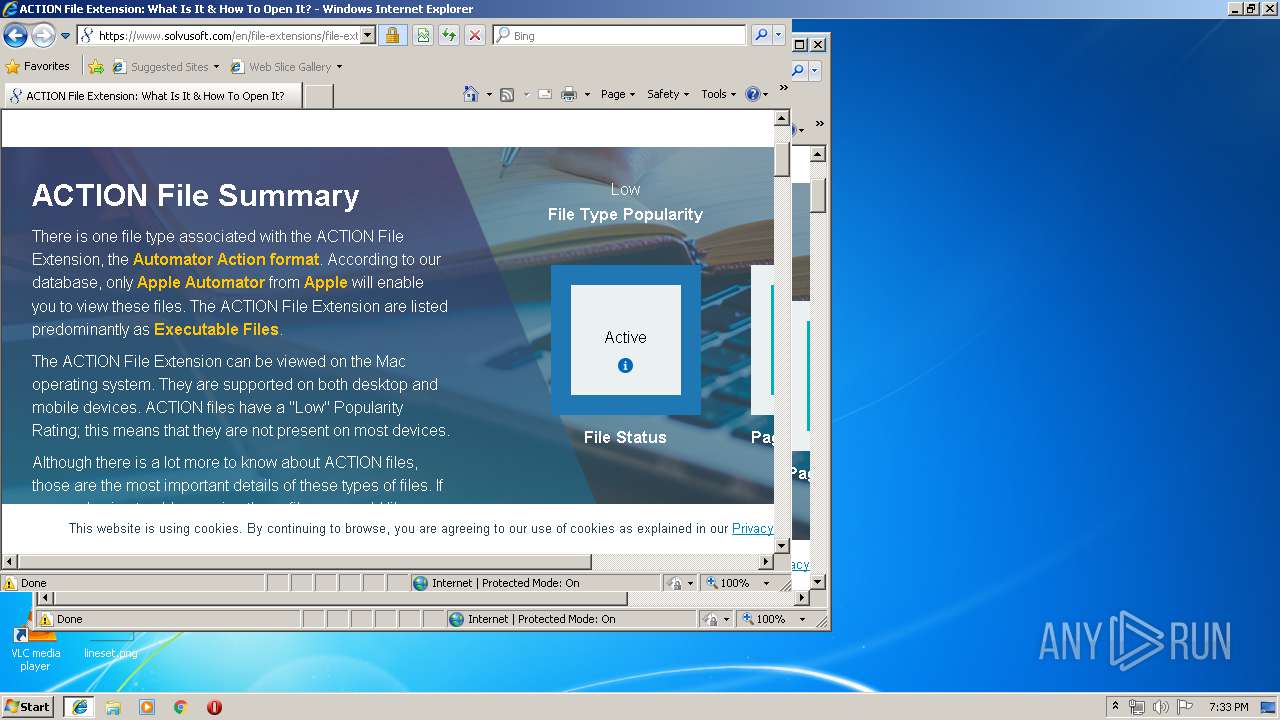Click the Add to Favorites Bar icon
The image size is (1280, 720).
(96, 67)
